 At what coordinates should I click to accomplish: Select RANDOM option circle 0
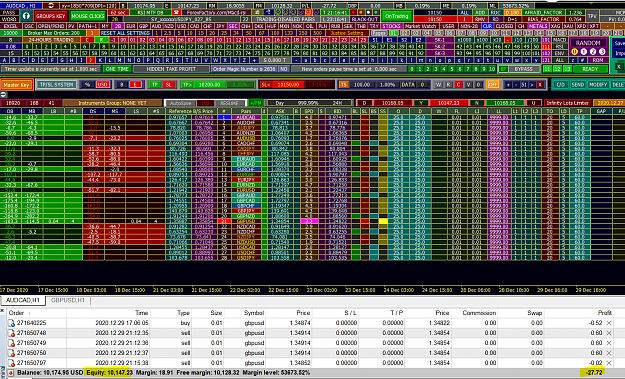pyautogui.click(x=574, y=52)
